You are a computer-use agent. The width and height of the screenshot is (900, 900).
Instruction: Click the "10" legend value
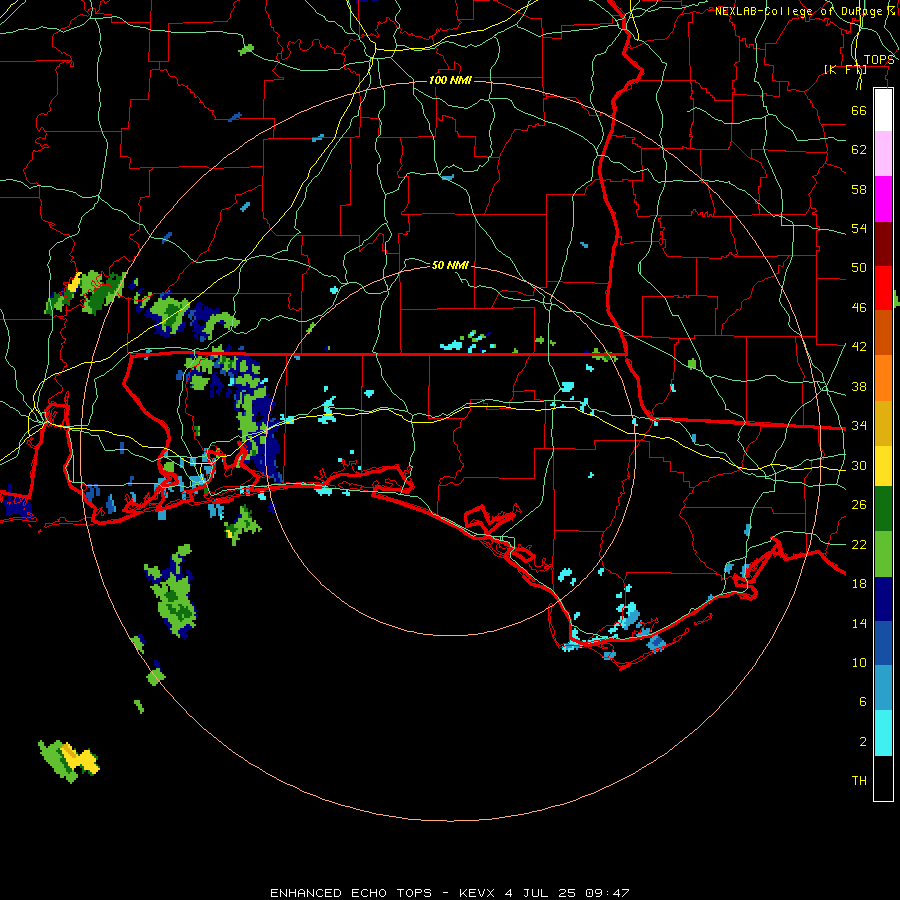coord(859,662)
